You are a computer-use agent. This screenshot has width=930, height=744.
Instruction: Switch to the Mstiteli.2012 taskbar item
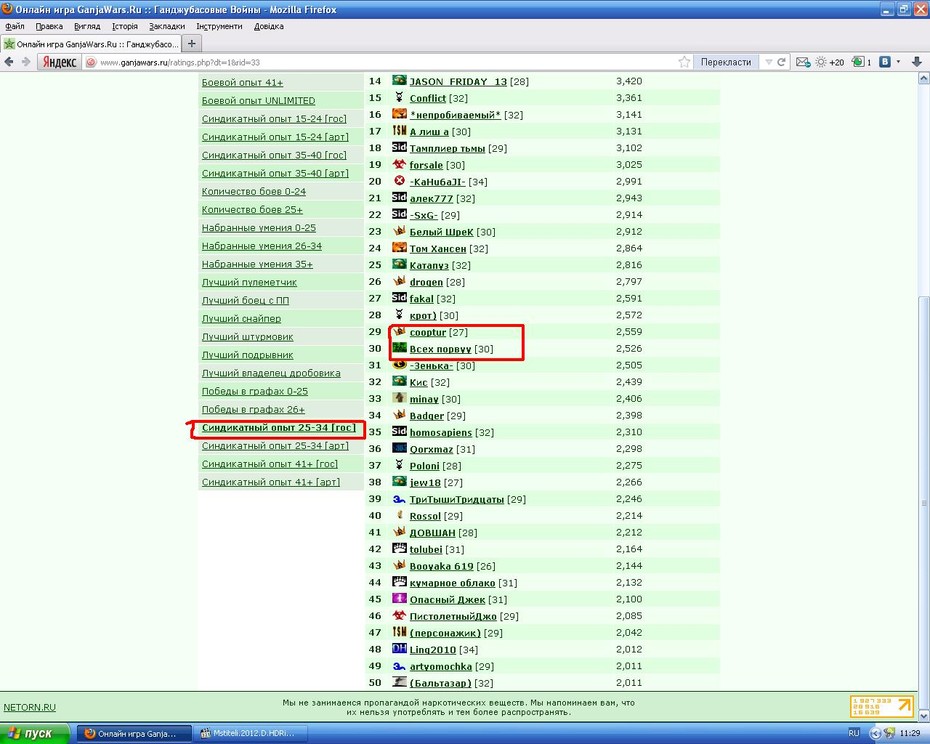coord(249,733)
